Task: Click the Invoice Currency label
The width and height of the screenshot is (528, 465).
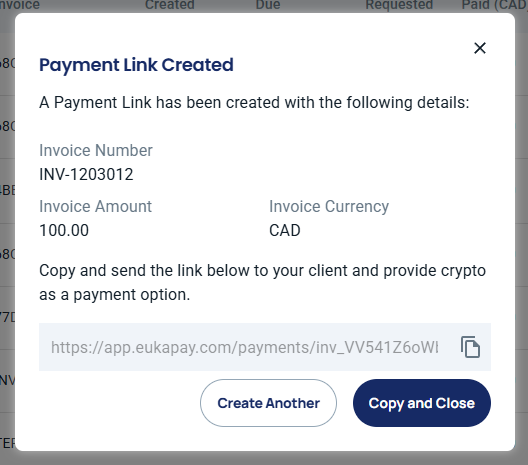Action: [329, 207]
